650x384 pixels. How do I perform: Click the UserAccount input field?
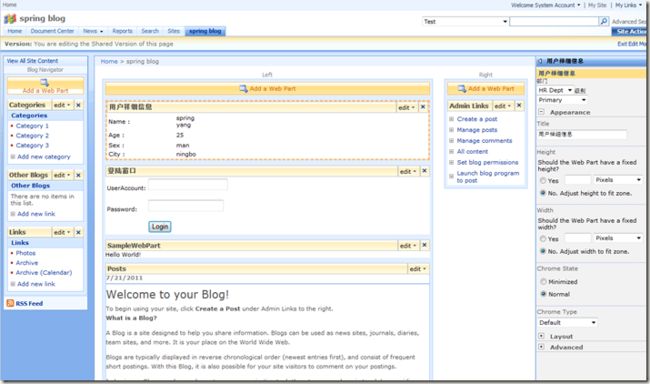pyautogui.click(x=188, y=185)
